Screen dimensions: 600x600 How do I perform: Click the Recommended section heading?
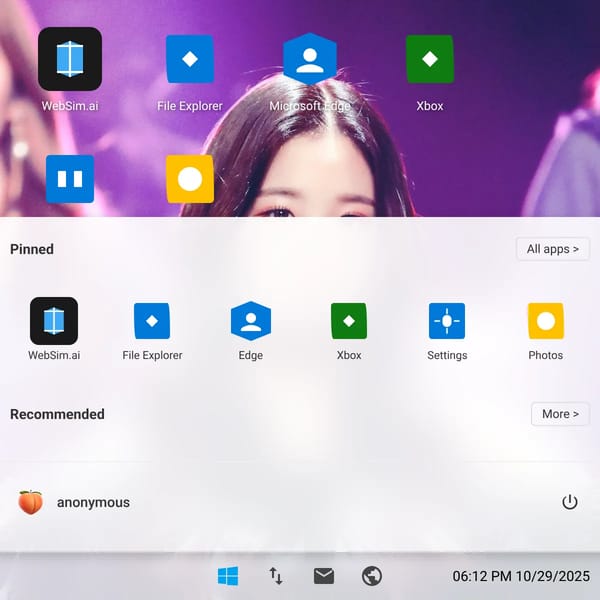pyautogui.click(x=57, y=414)
